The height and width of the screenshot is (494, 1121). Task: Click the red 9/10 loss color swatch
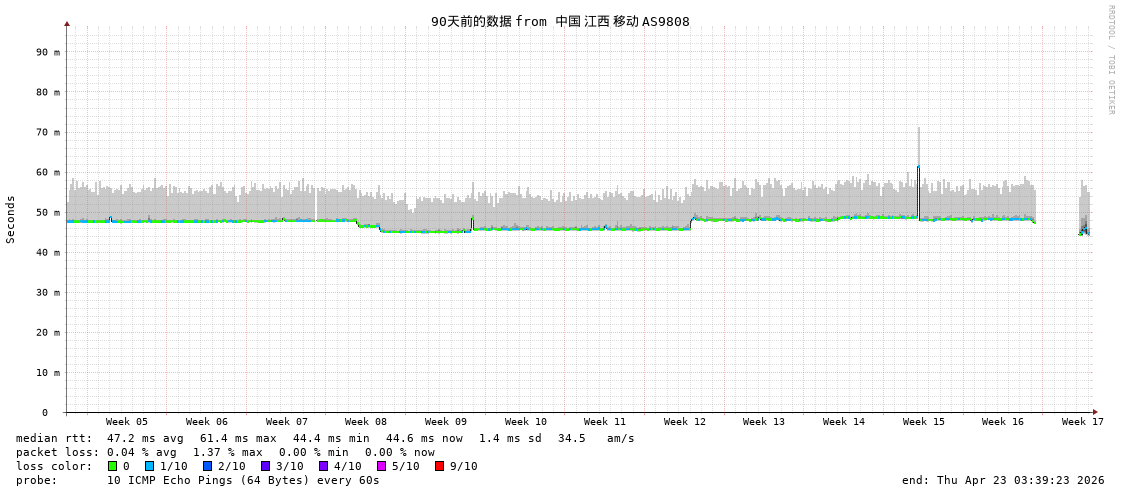click(x=439, y=466)
